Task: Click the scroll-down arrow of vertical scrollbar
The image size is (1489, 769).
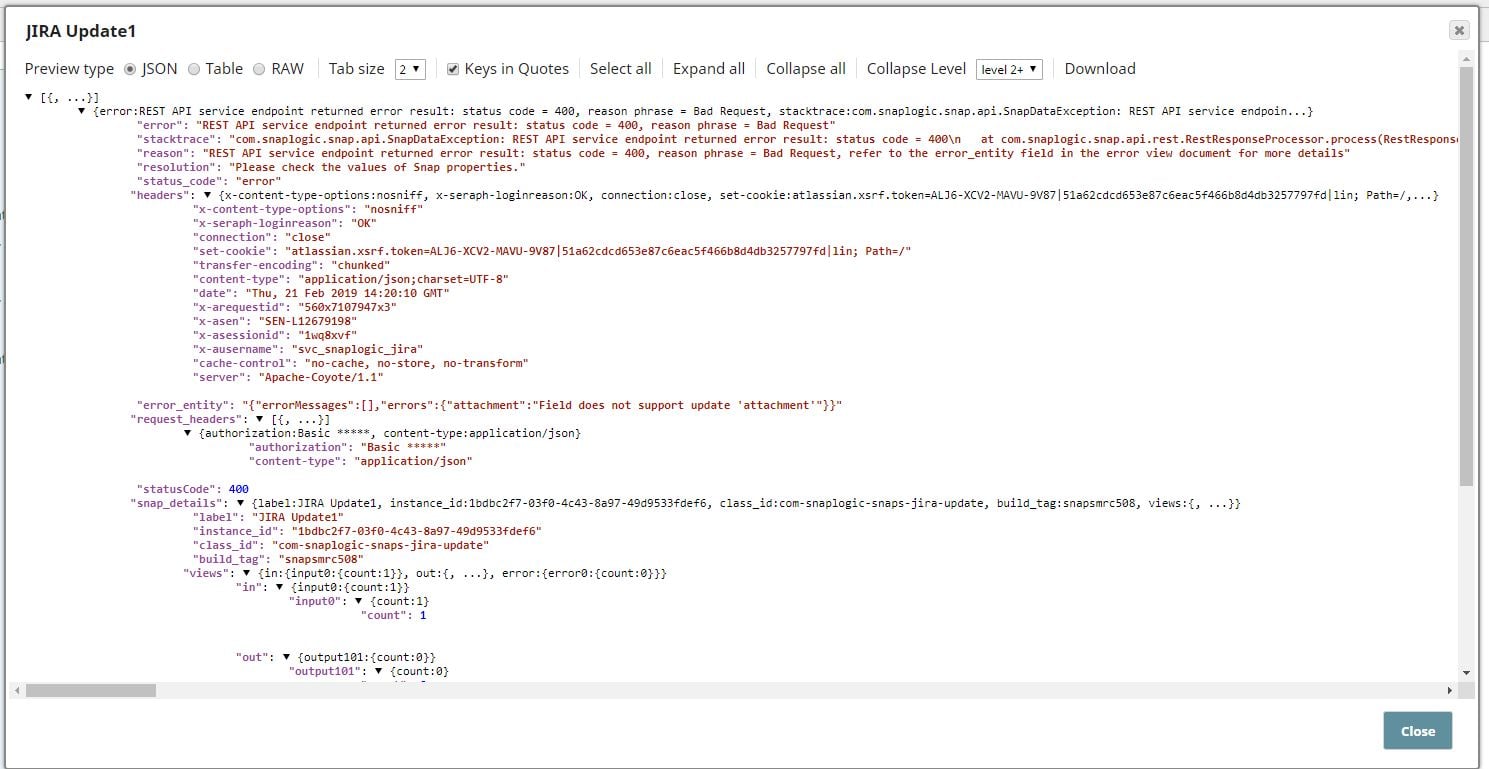Action: coord(1466,673)
